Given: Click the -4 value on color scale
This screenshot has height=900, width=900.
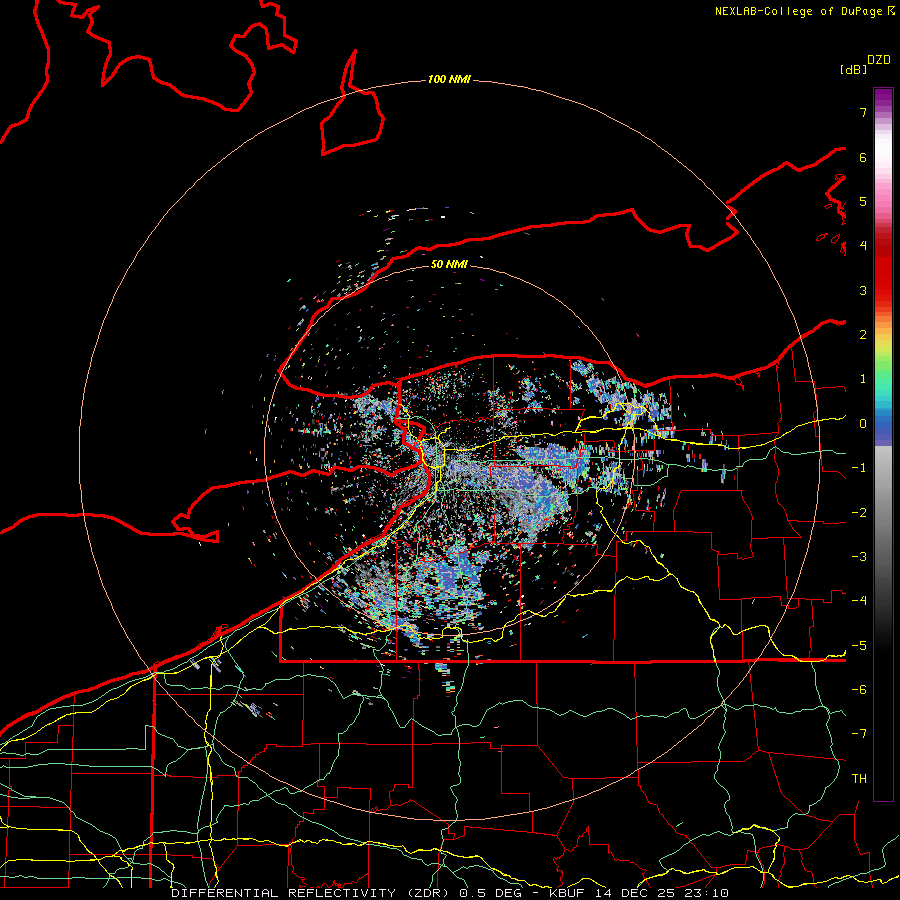Looking at the screenshot, I should tap(859, 601).
